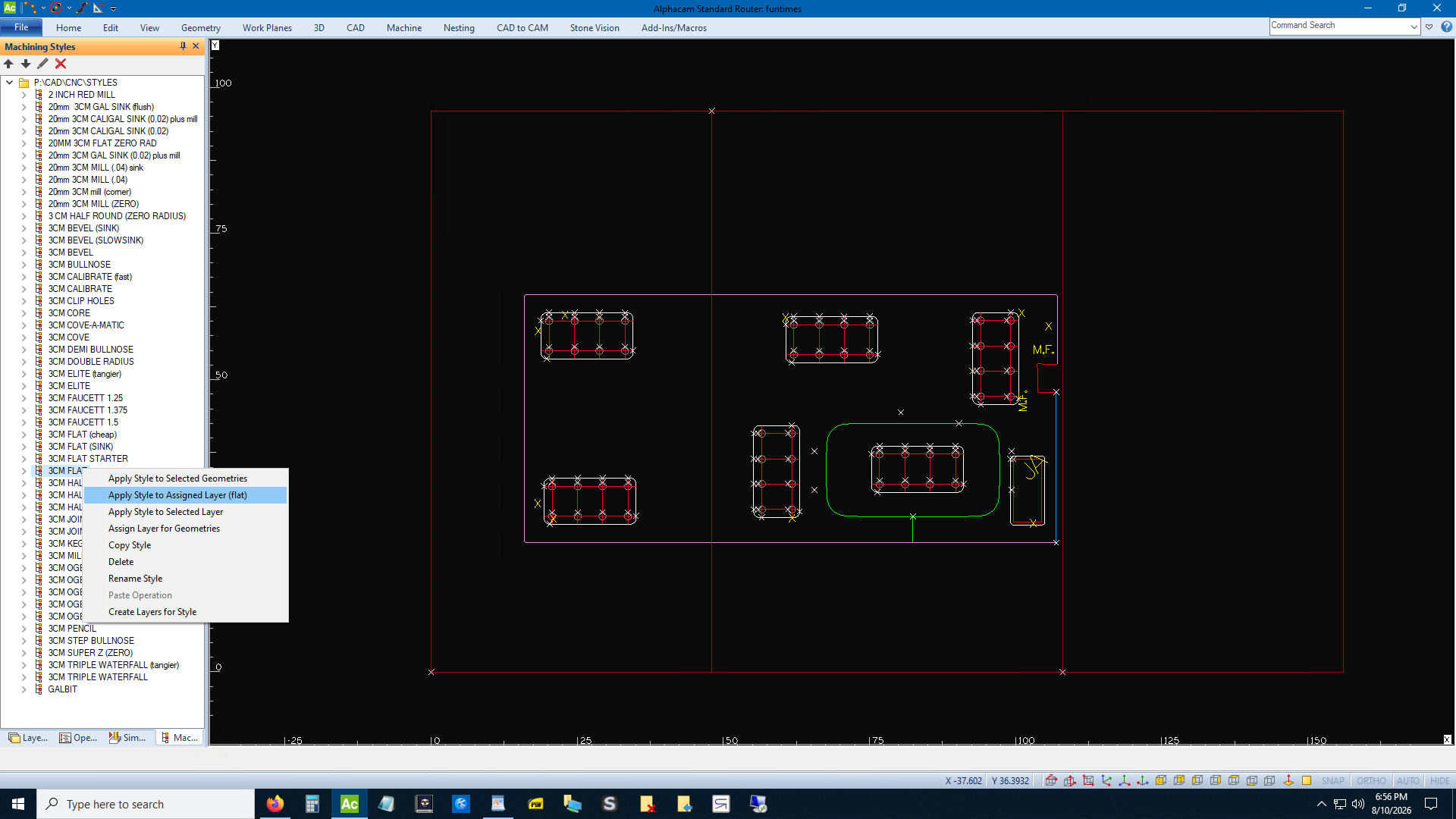Toggle SNAP mode in the status bar

pyautogui.click(x=1332, y=780)
